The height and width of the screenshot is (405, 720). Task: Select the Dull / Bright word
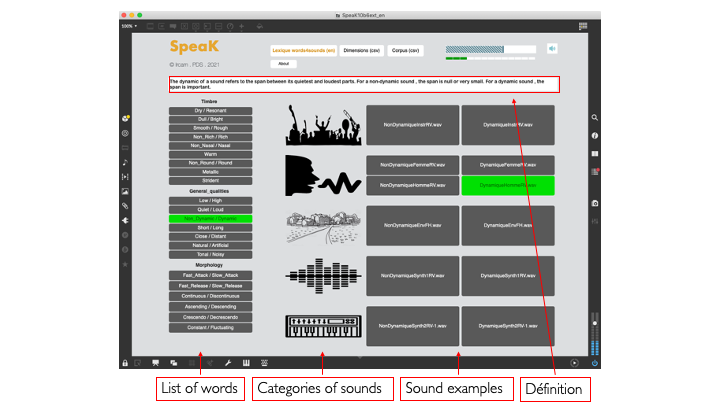pyautogui.click(x=210, y=119)
